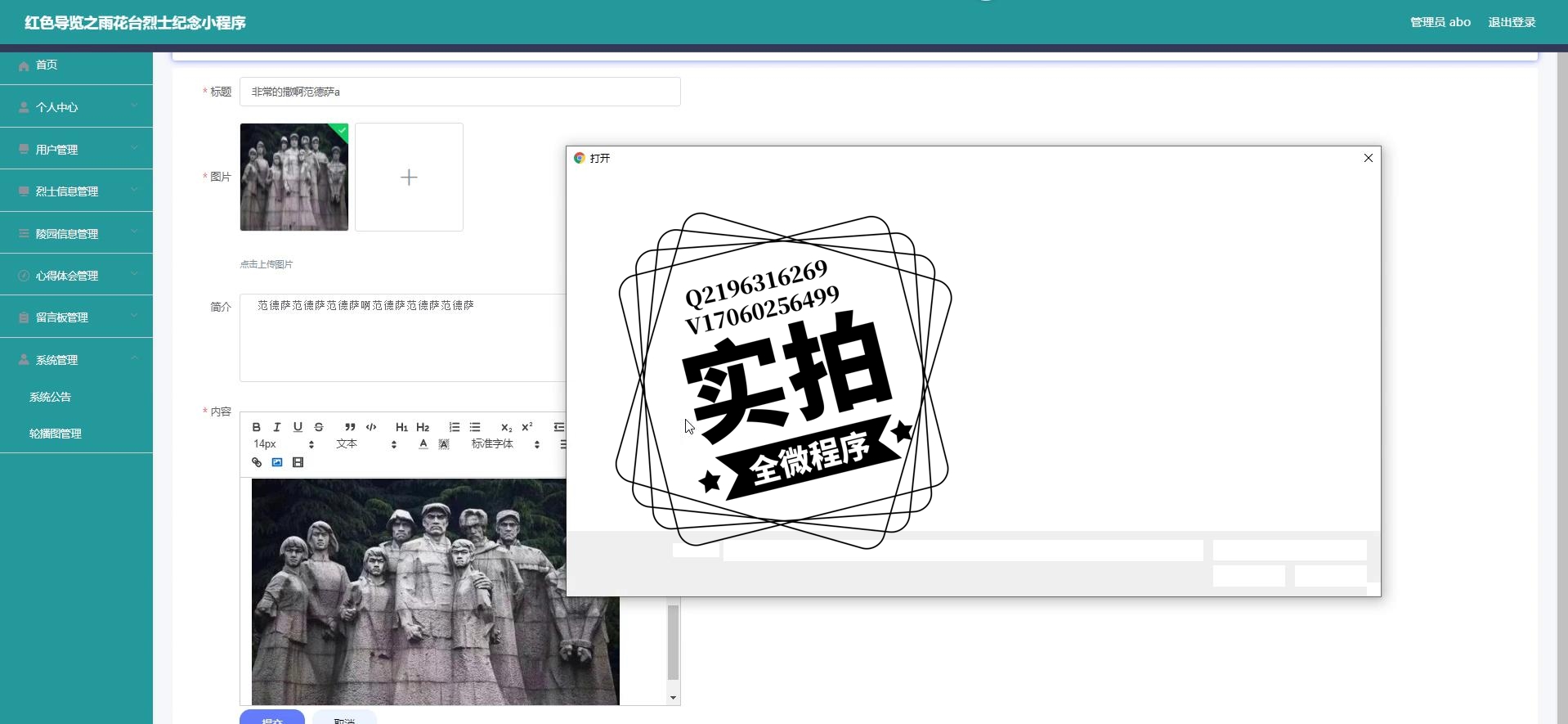The image size is (1568, 724).
Task: Click the 首页 home icon in the sidebar
Action: [24, 65]
